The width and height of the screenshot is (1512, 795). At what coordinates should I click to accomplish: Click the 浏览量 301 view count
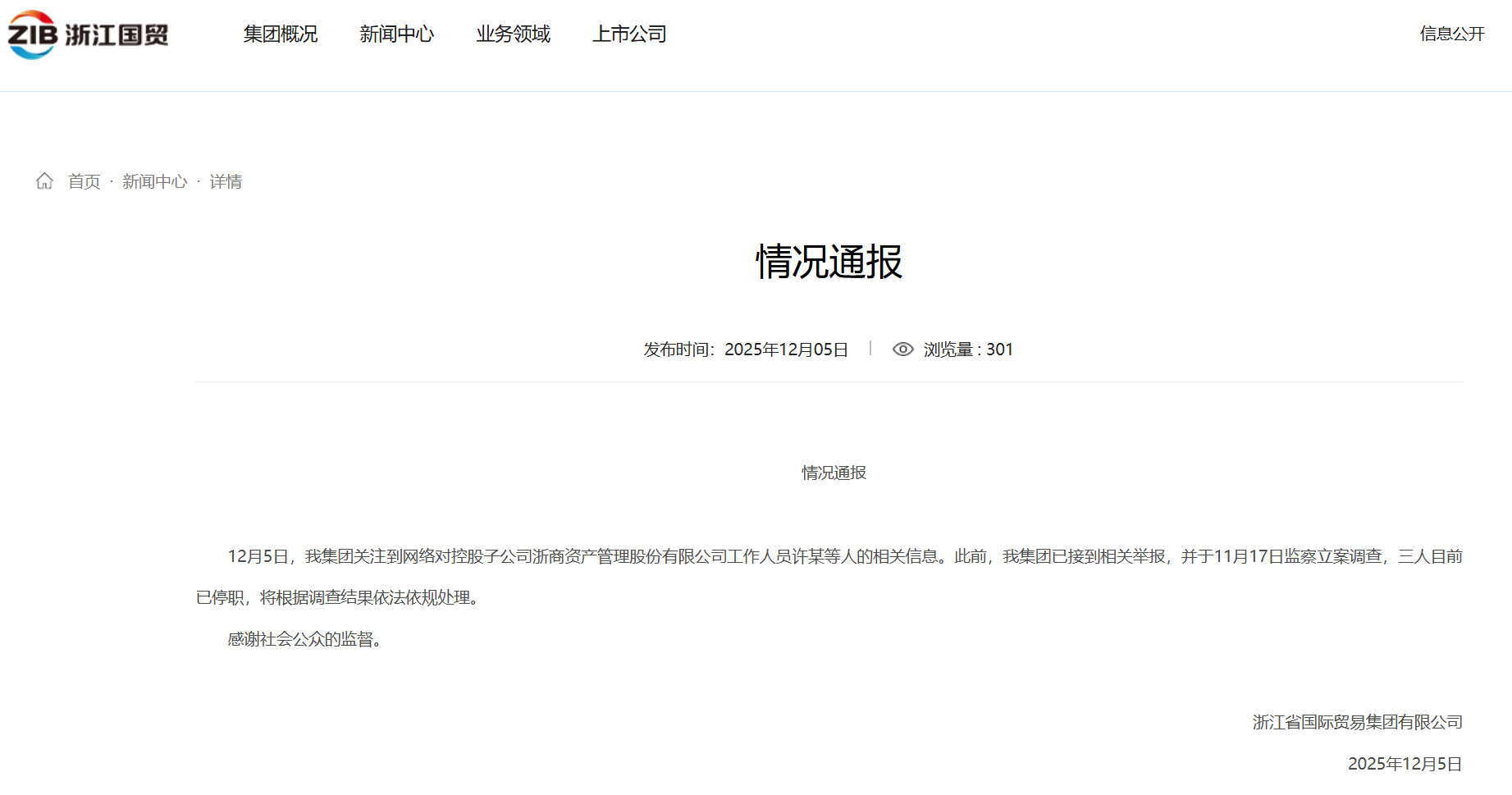pyautogui.click(x=968, y=350)
